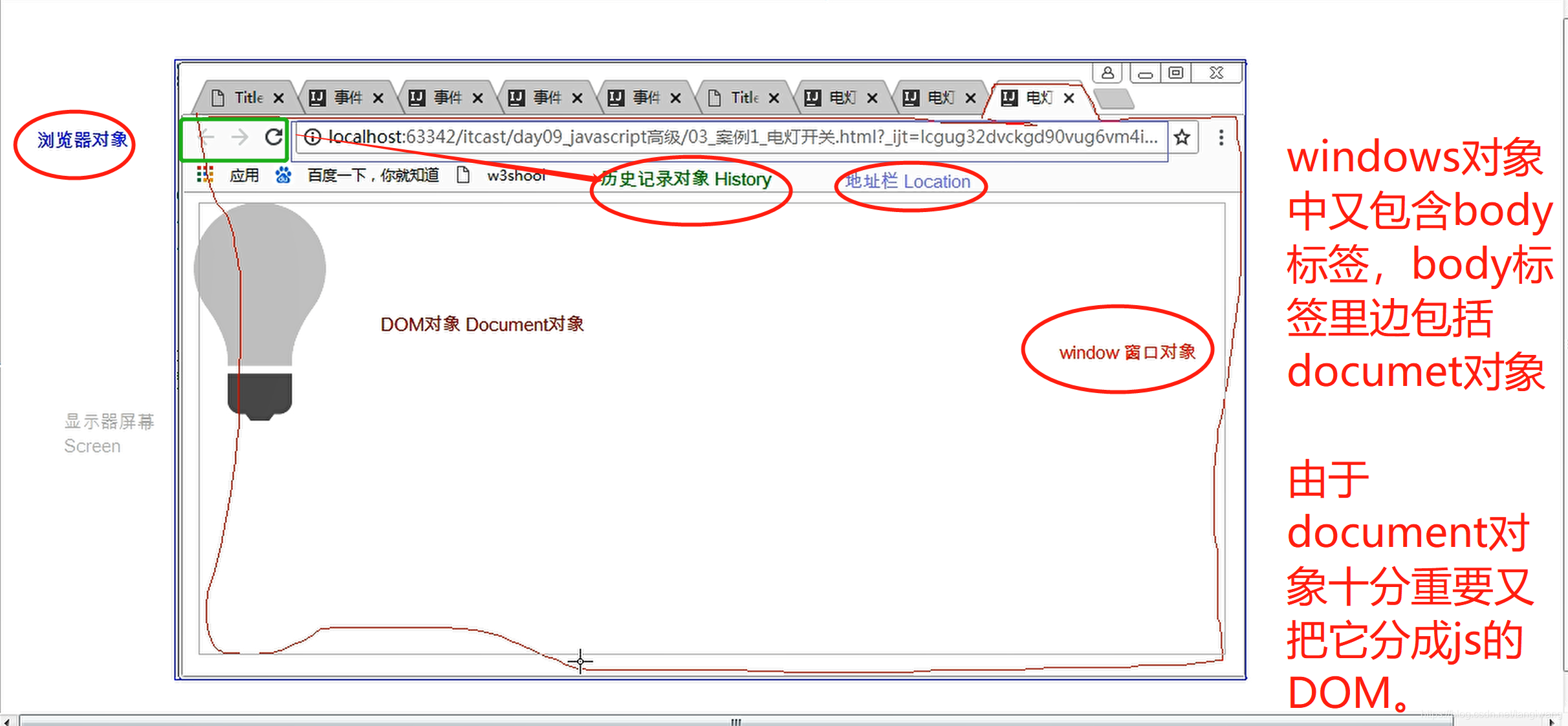Screen dimensions: 1568x726
Task: Bookmark page with the star icon
Action: pyautogui.click(x=1182, y=137)
